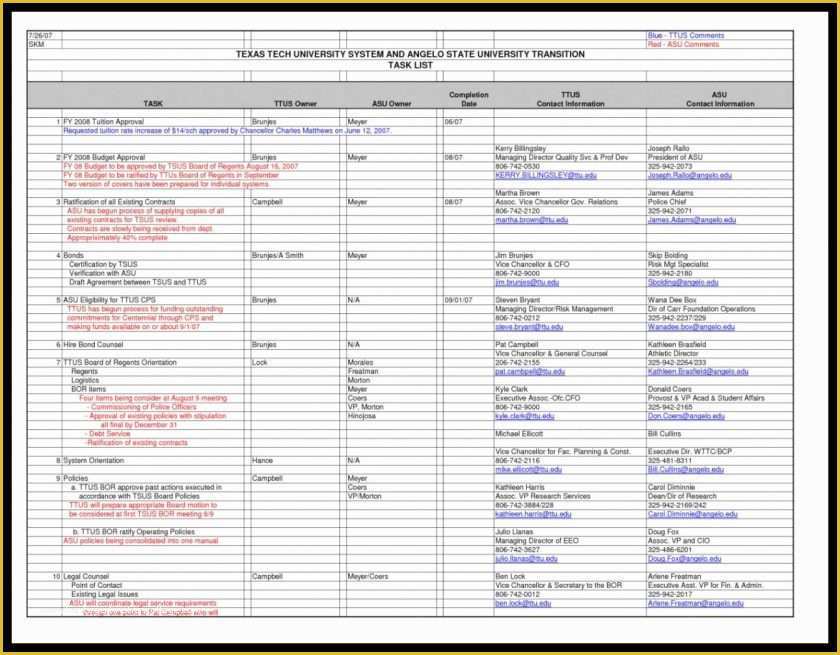Click the 'FY 2008 Tuition Approval' task cell
Viewport: 840px width, 655px height.
pos(103,122)
